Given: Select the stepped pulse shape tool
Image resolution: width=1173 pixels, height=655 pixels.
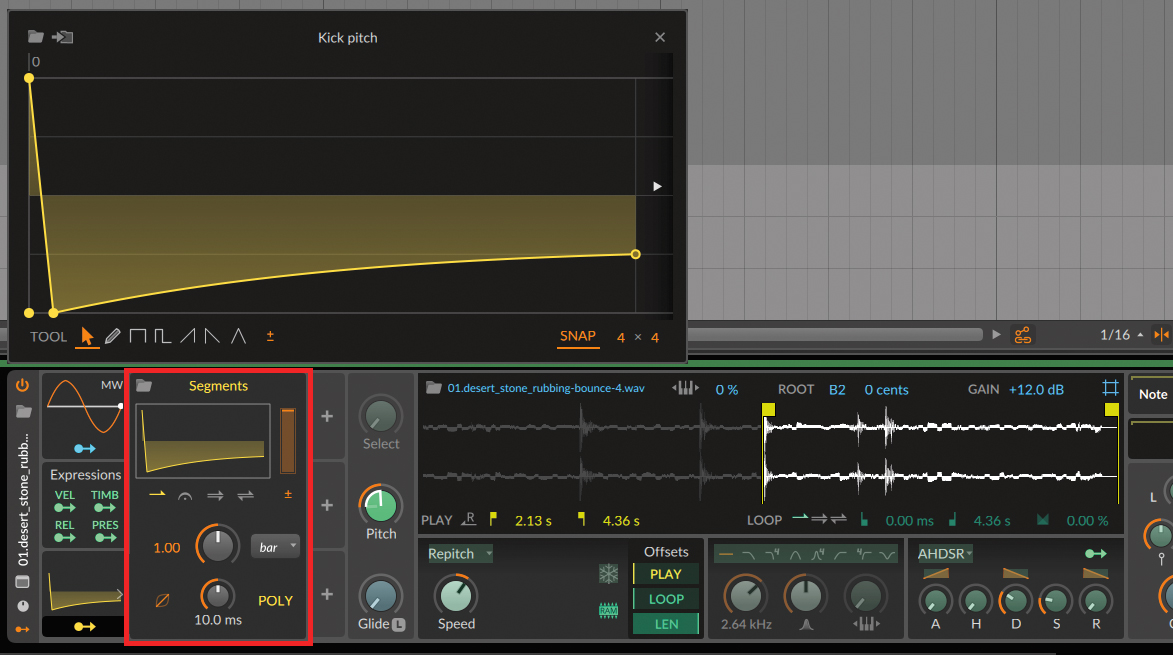Looking at the screenshot, I should pyautogui.click(x=162, y=336).
